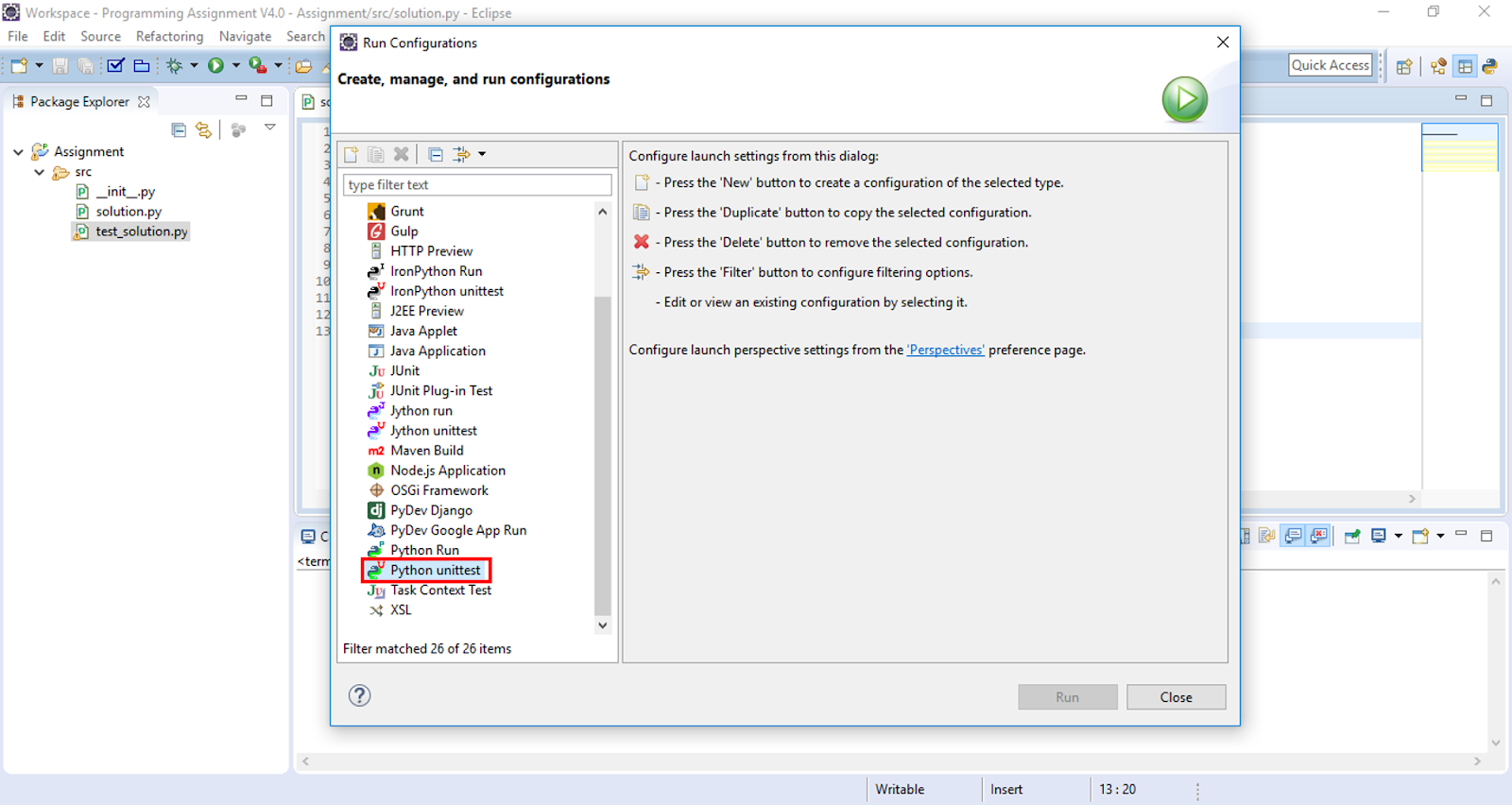Select test_solution.py in Package Explorer
The width and height of the screenshot is (1512, 805).
(132, 231)
